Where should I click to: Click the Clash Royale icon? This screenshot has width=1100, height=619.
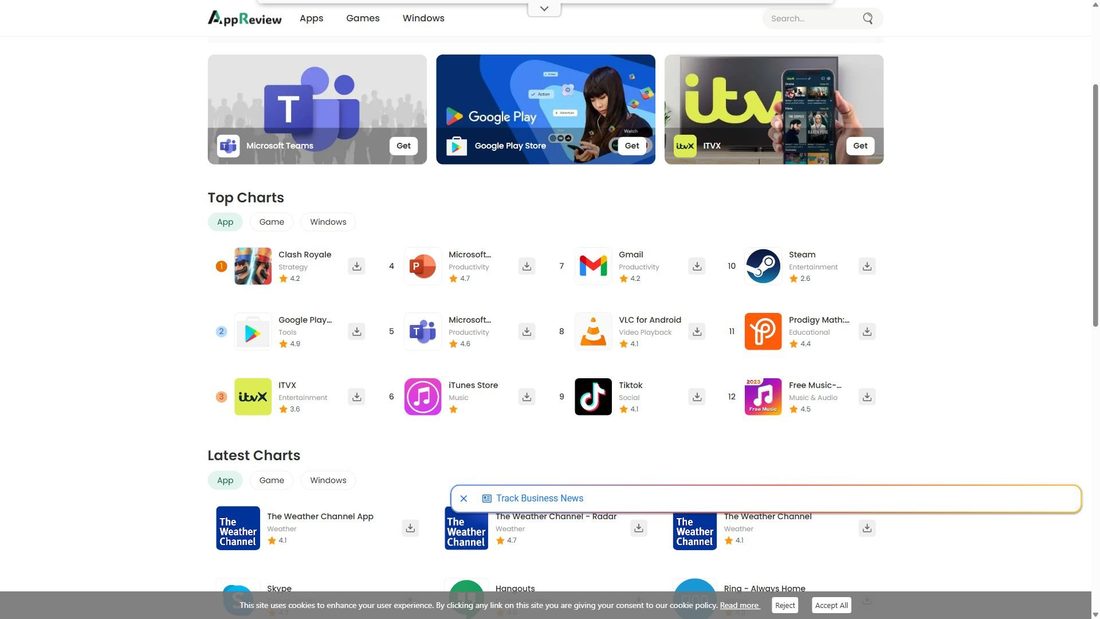(253, 266)
